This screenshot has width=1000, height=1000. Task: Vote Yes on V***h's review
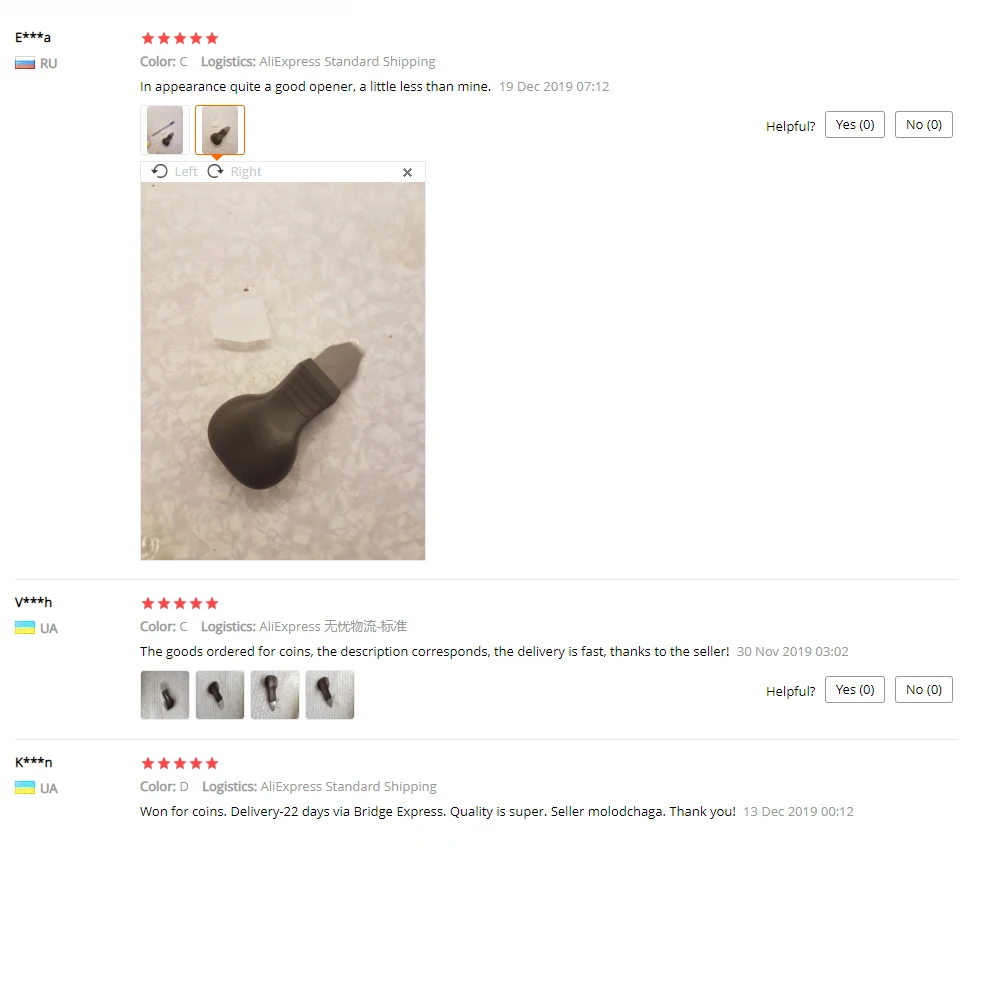[x=855, y=689]
